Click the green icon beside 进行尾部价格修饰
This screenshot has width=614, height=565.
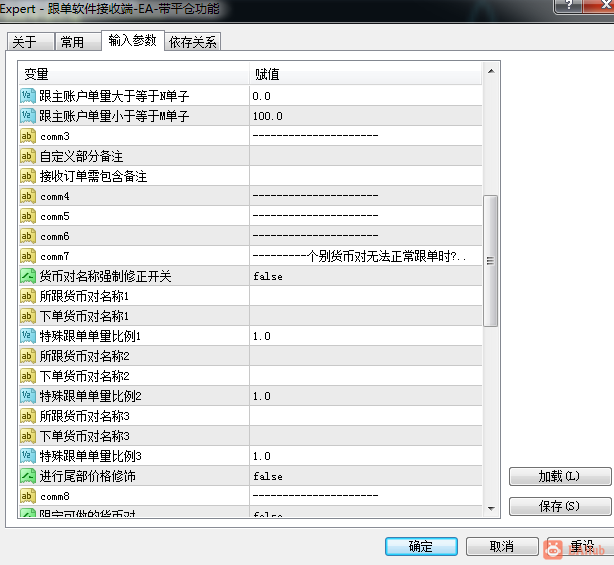click(x=27, y=476)
